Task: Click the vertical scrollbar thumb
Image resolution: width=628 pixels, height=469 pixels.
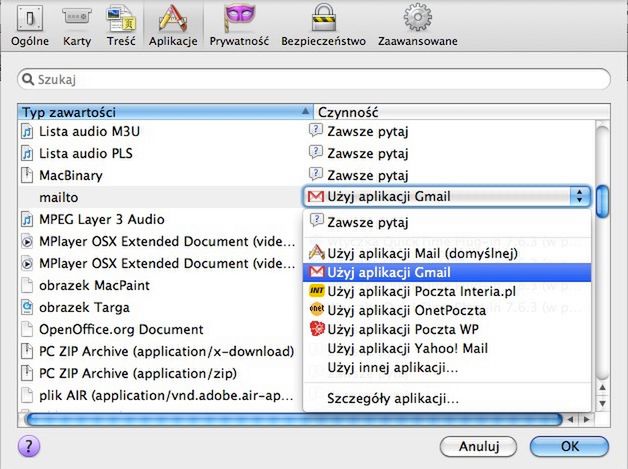Action: point(602,201)
